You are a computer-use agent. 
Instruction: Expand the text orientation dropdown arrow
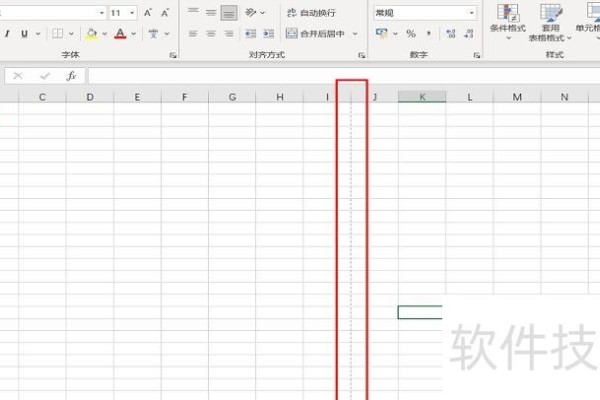click(x=262, y=13)
